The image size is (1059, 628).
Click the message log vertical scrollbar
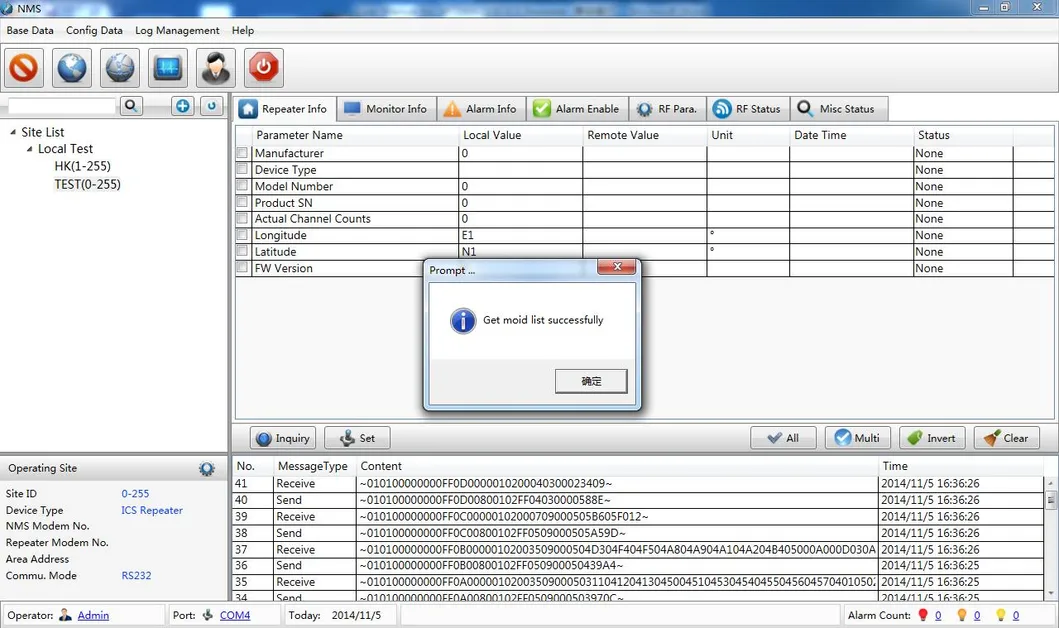(x=1051, y=540)
